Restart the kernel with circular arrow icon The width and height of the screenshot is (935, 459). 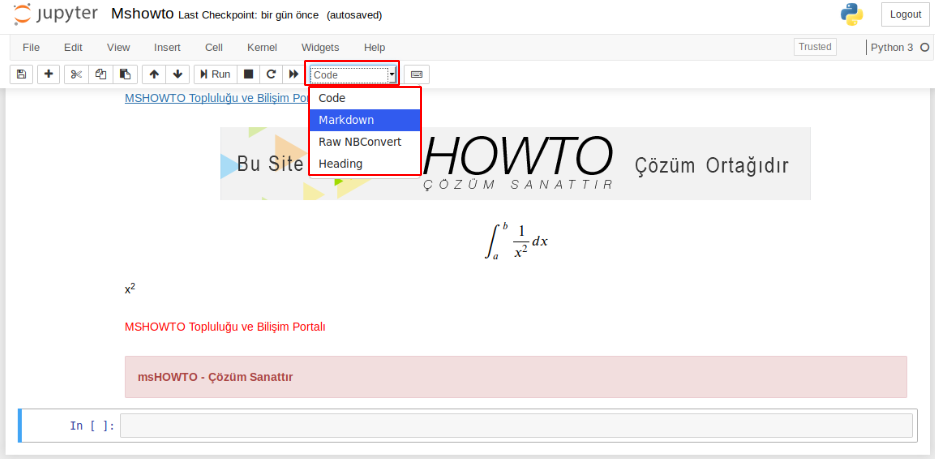271,75
